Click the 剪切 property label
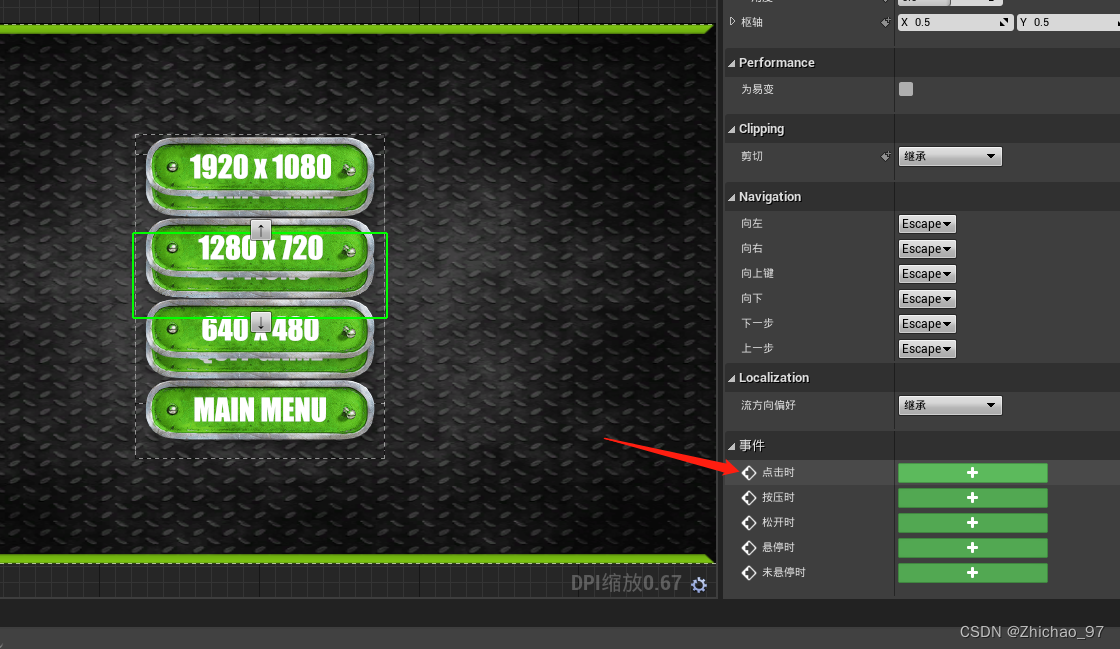Viewport: 1120px width, 649px height. click(x=751, y=156)
